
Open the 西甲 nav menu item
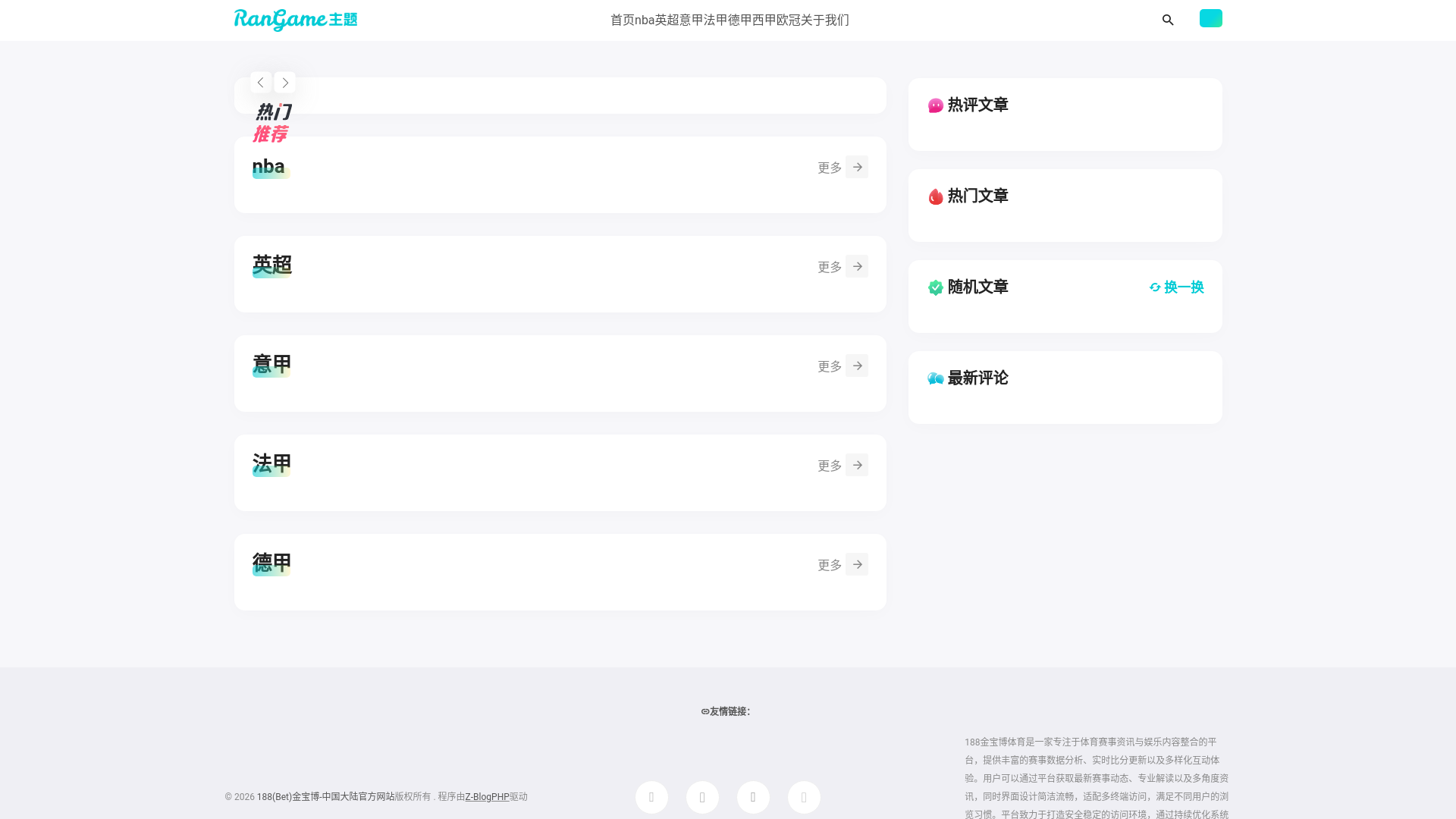coord(764,20)
